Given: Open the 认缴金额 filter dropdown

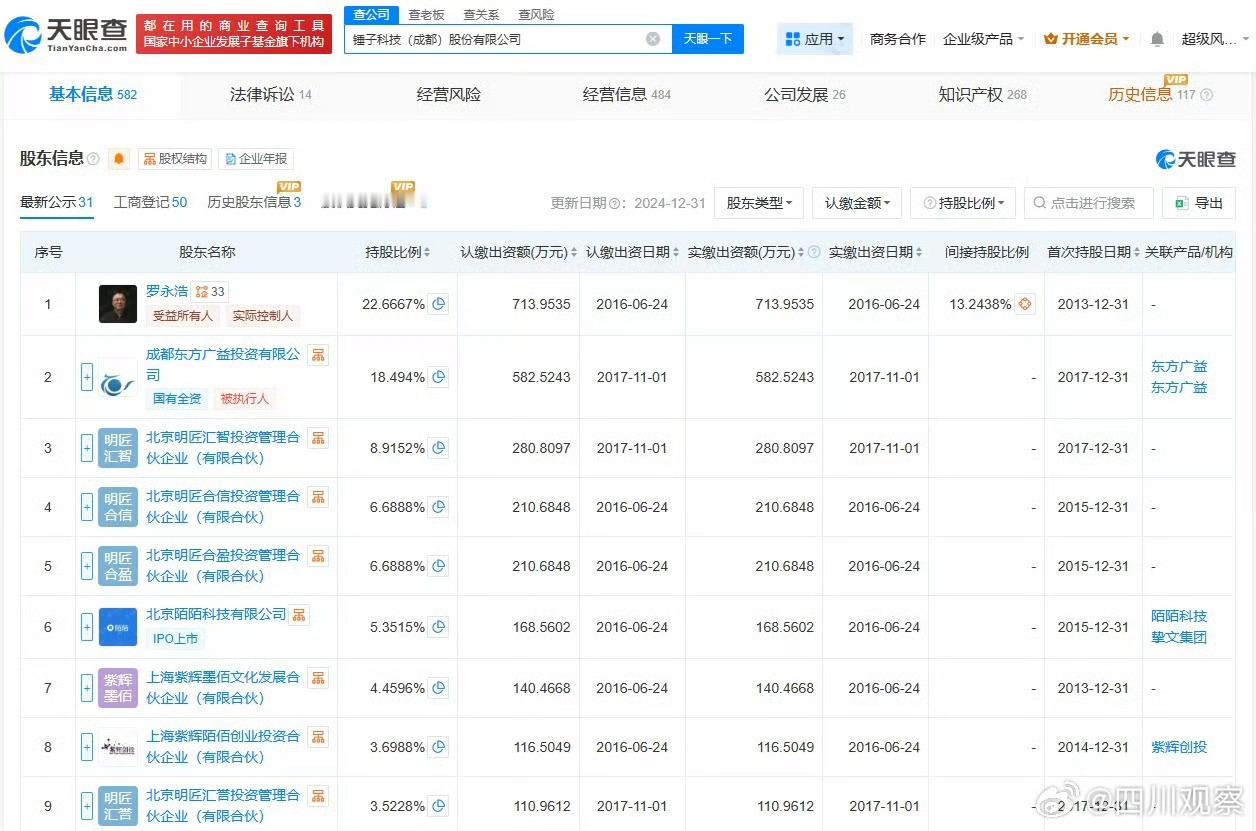Looking at the screenshot, I should point(857,203).
